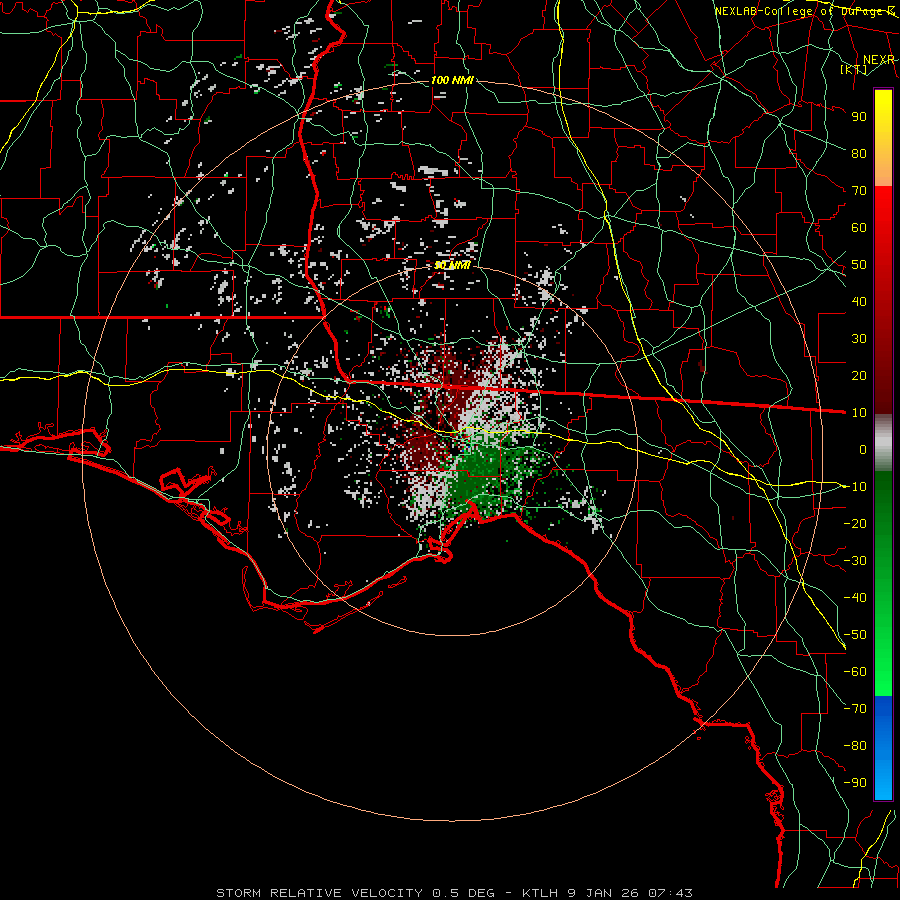The height and width of the screenshot is (900, 900).
Task: Click the "-30" value on the velocity scale
Action: pos(855,561)
